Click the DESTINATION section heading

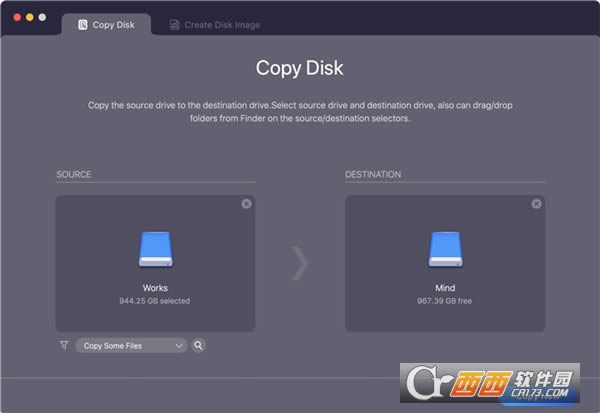(373, 175)
